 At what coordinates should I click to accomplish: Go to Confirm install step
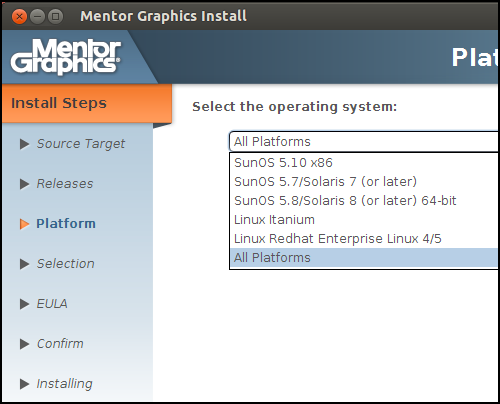pyautogui.click(x=60, y=344)
